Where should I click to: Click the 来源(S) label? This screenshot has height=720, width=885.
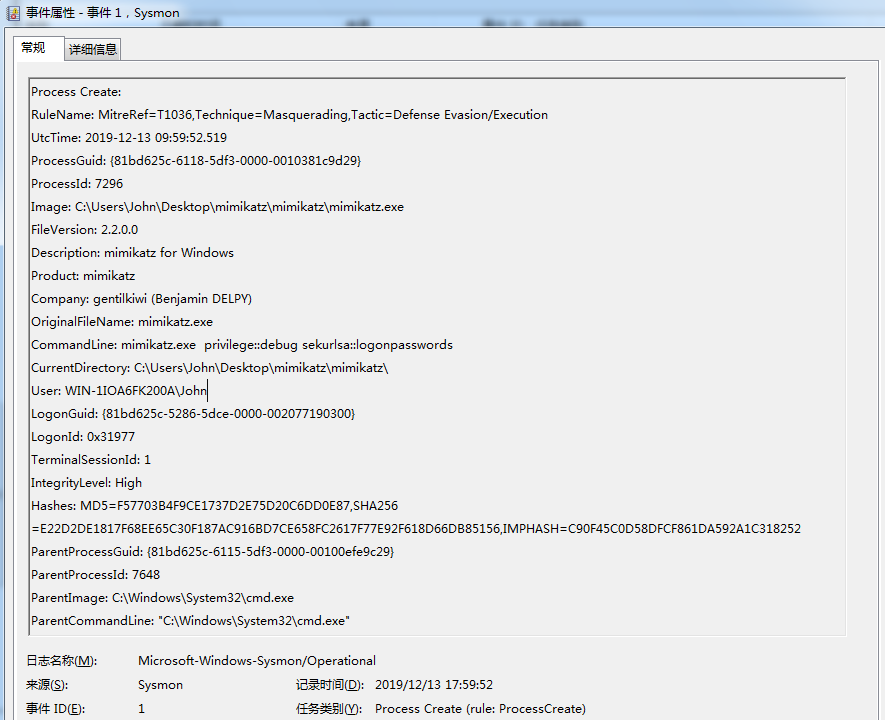coord(47,685)
